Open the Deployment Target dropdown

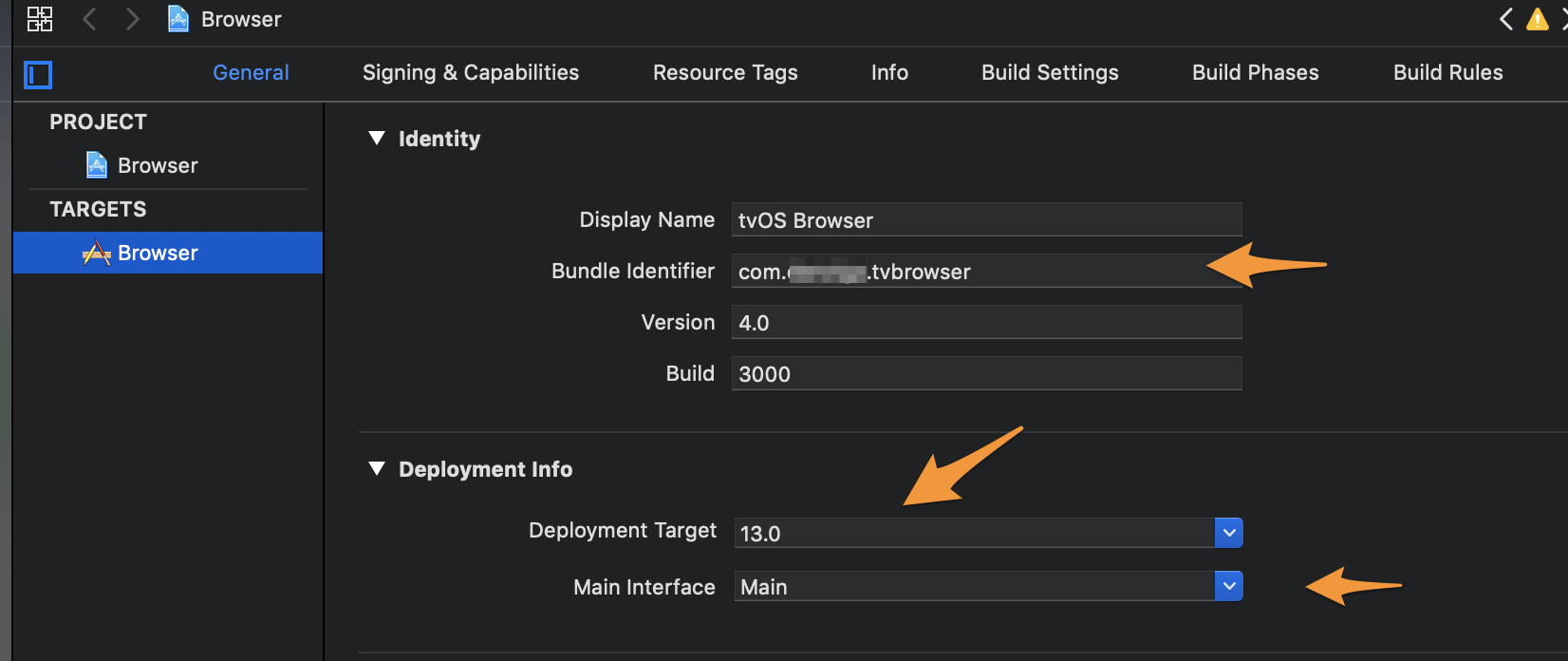coord(1228,533)
